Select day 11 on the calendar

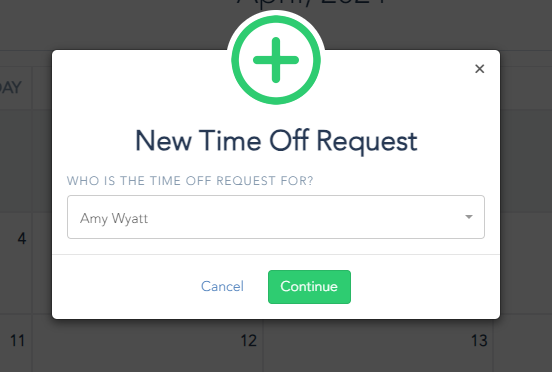17,341
